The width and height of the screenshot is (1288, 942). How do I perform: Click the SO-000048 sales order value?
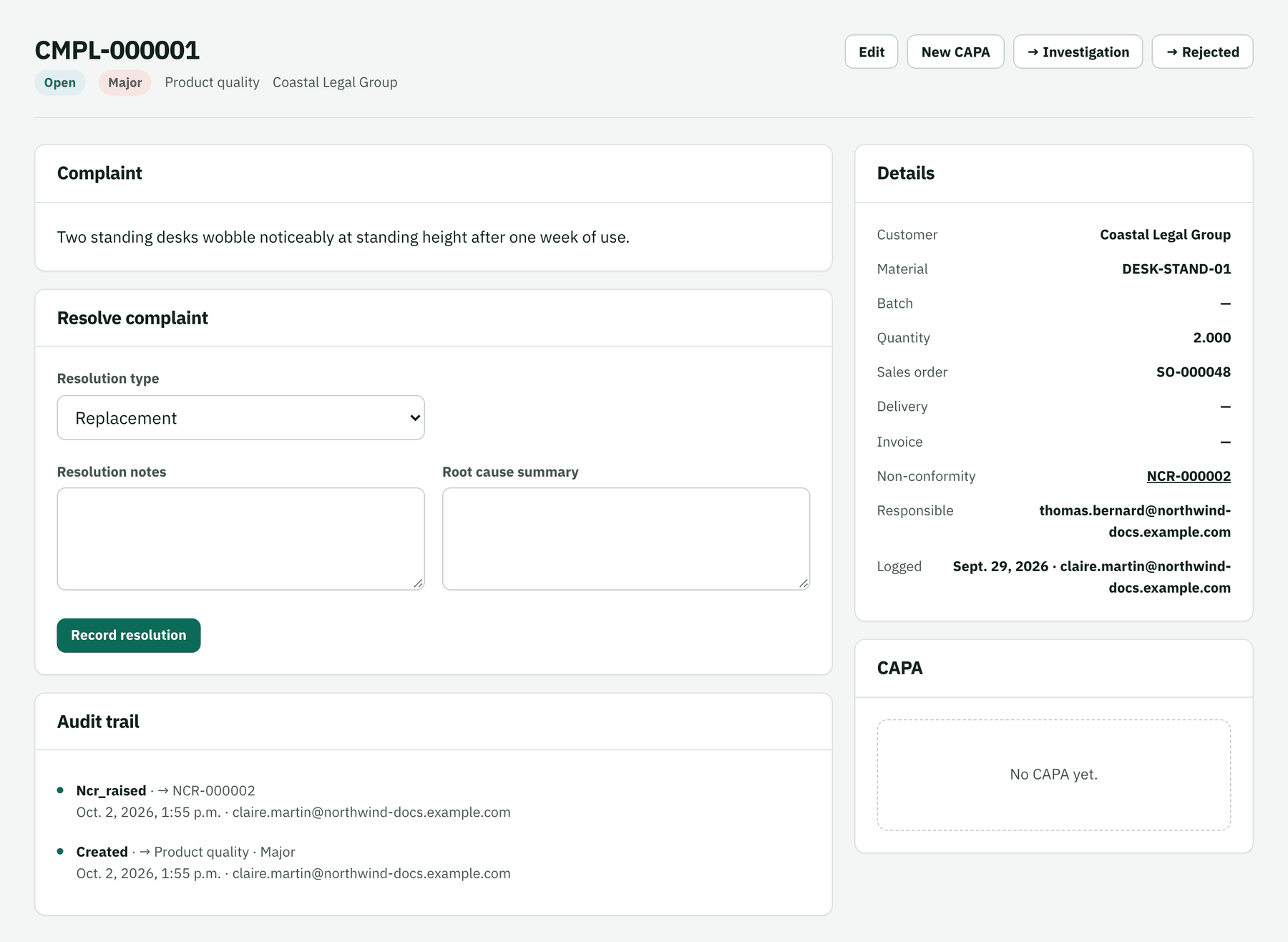coord(1194,372)
